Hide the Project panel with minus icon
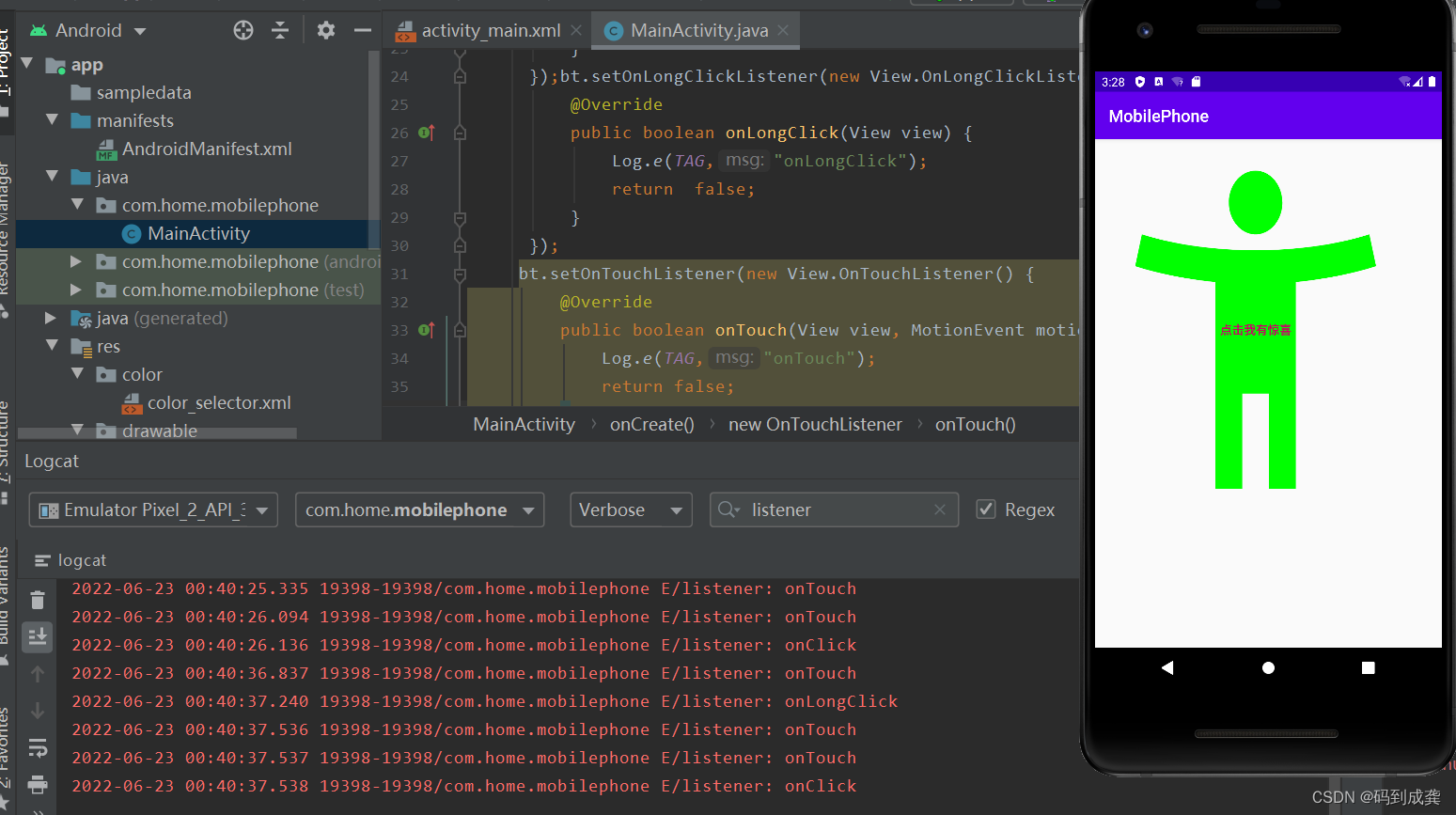The image size is (1456, 815). (x=363, y=30)
